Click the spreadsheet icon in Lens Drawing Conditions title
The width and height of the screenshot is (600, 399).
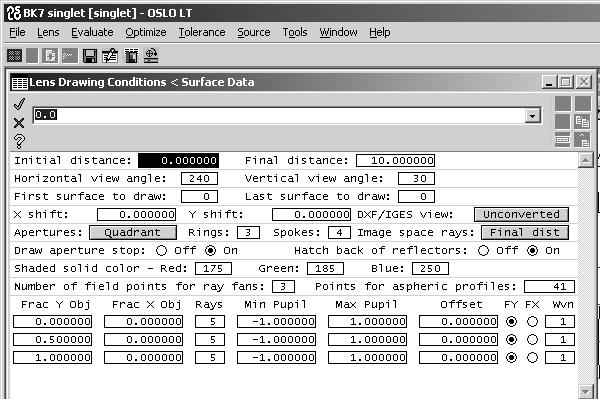tap(20, 83)
